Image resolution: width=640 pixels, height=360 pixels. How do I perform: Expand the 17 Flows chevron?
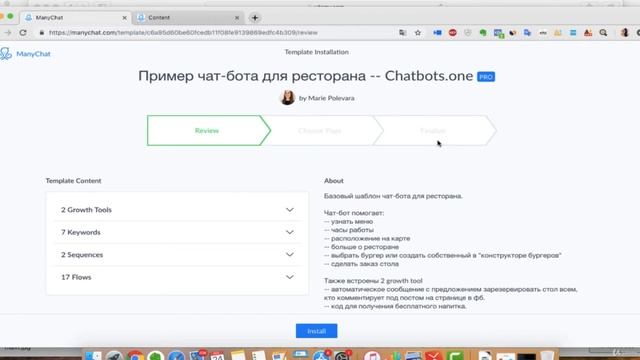pos(290,277)
